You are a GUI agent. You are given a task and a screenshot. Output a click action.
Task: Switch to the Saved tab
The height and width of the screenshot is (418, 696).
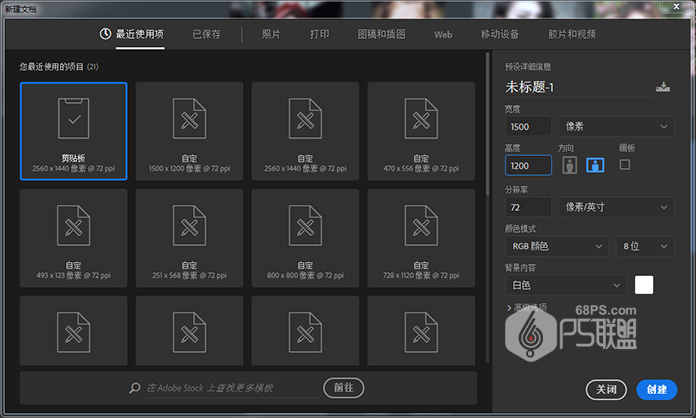[206, 34]
